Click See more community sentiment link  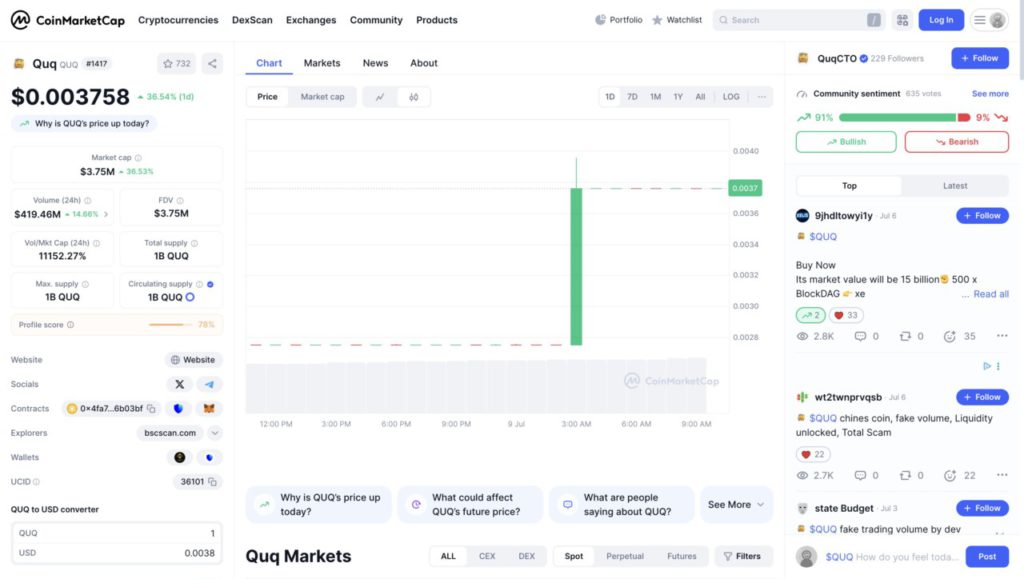pos(990,94)
